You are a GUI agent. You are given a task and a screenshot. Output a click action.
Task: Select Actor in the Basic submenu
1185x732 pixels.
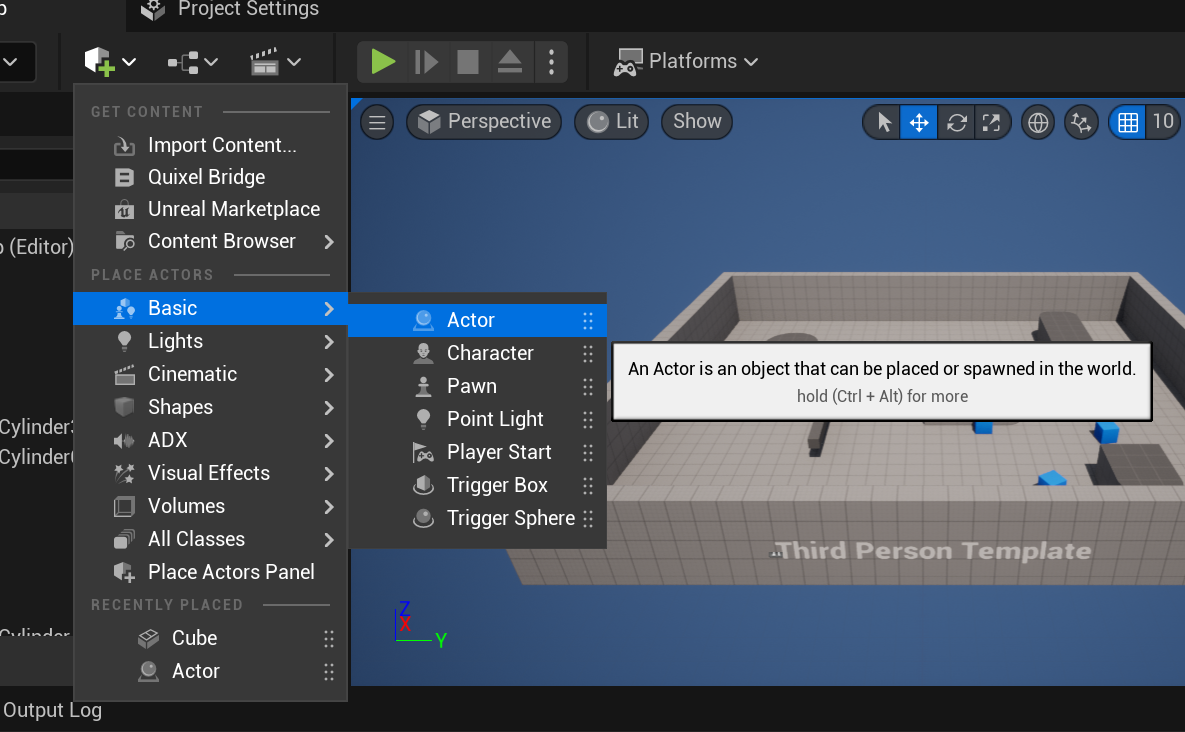477,320
